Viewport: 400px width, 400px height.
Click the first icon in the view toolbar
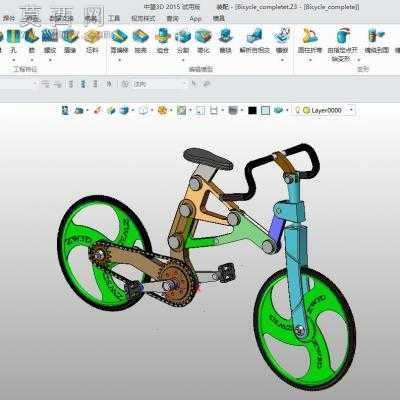(x=65, y=110)
